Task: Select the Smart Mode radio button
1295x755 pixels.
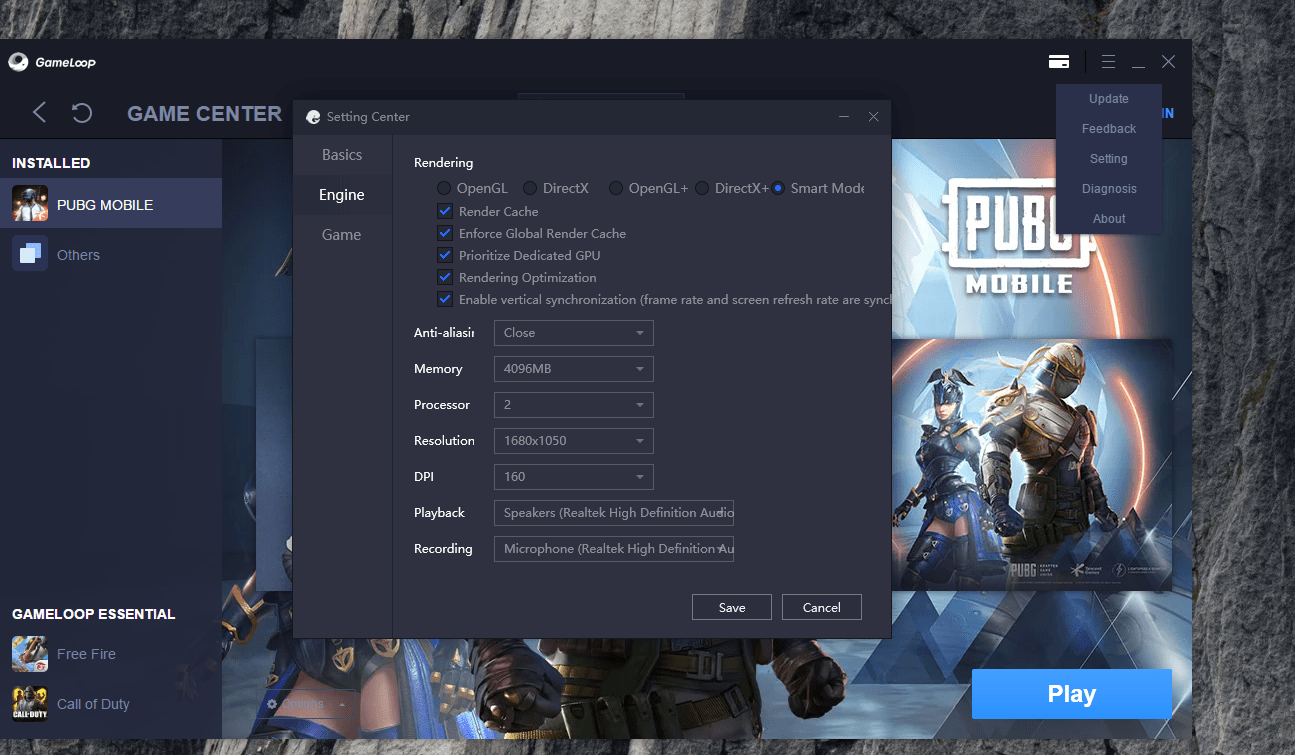Action: pyautogui.click(x=778, y=188)
